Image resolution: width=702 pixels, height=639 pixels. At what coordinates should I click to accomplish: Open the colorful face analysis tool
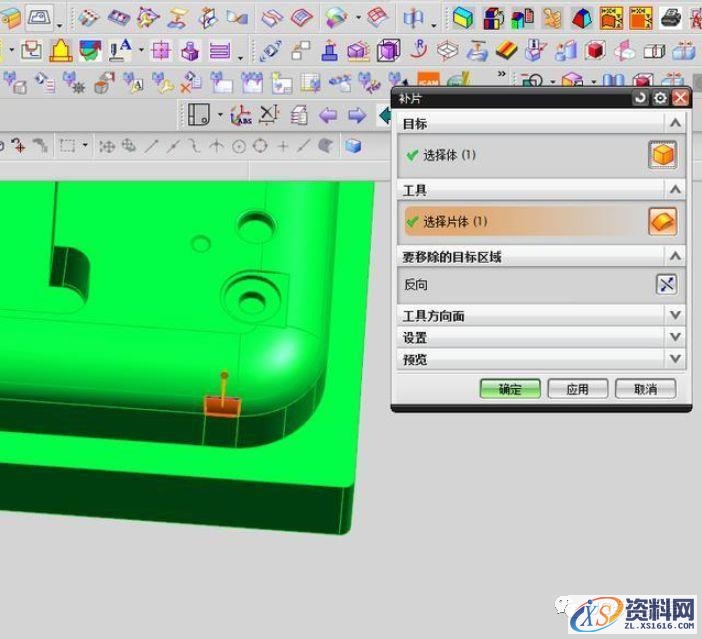click(x=90, y=50)
